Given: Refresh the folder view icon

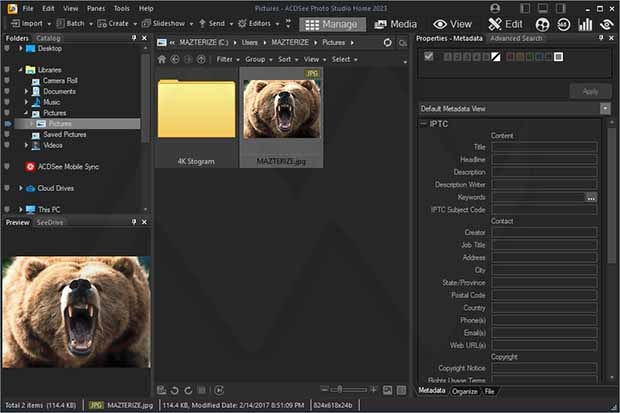Looking at the screenshot, I should click(x=388, y=42).
